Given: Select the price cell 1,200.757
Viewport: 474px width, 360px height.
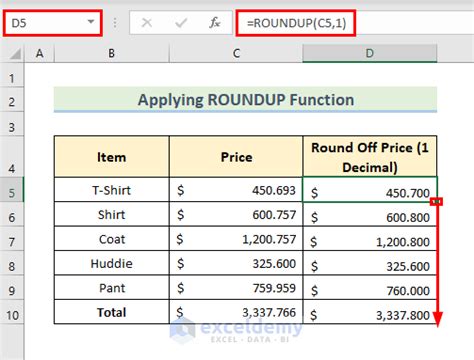Looking at the screenshot, I should point(236,239).
